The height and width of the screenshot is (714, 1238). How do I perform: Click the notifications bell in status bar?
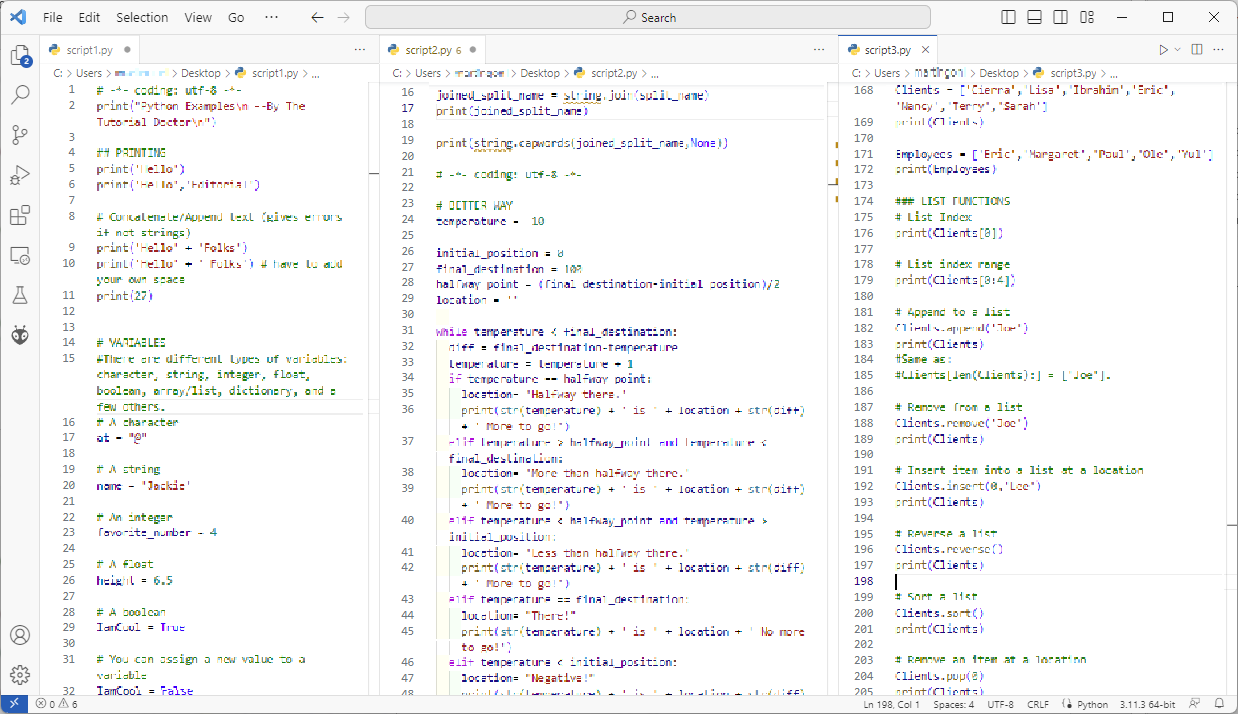pos(1219,704)
